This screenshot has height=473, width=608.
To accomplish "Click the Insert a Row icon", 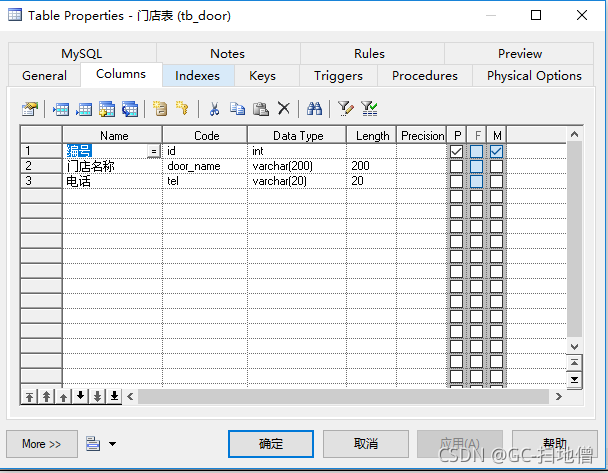I will point(61,109).
